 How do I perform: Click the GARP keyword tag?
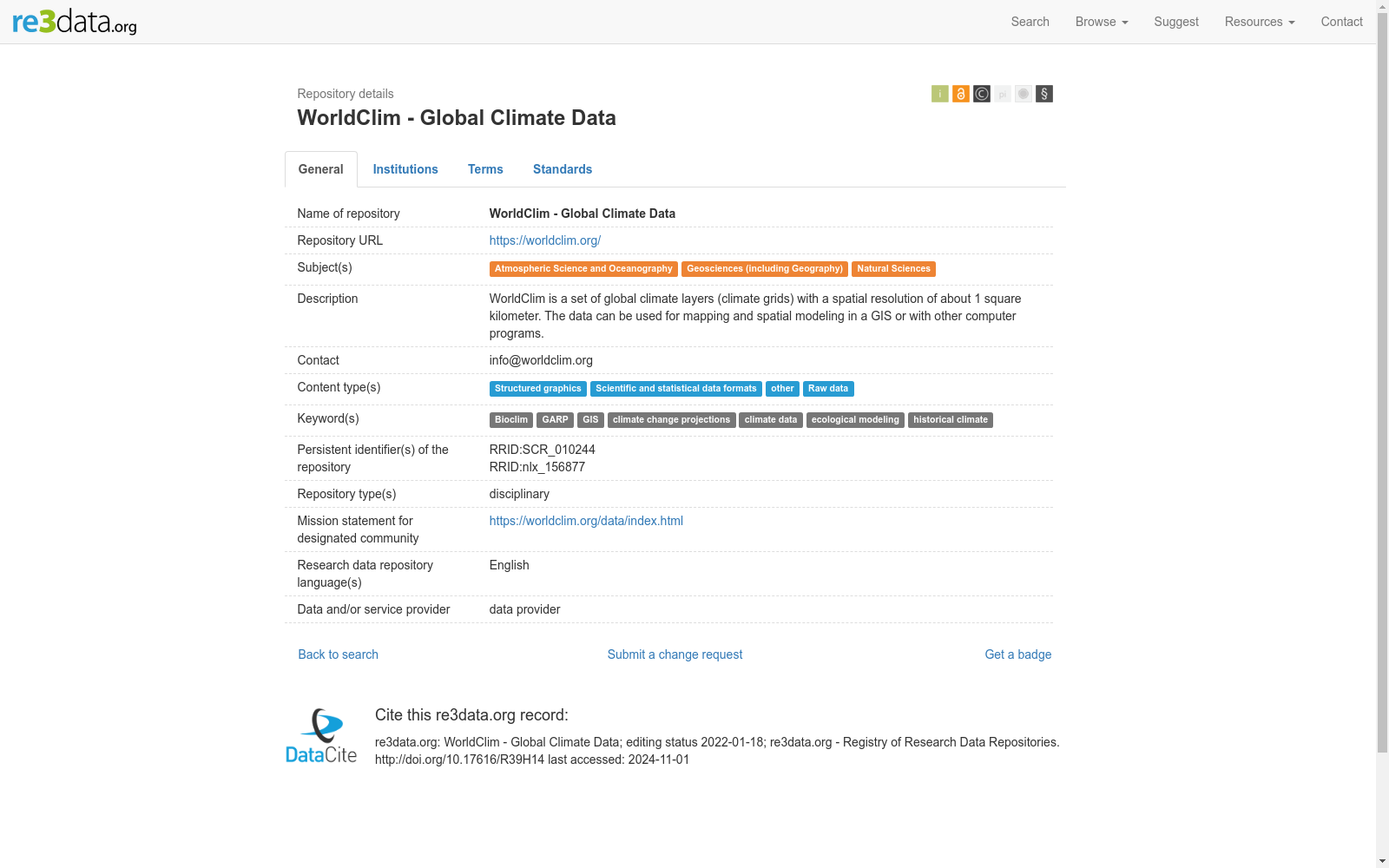[x=555, y=420]
